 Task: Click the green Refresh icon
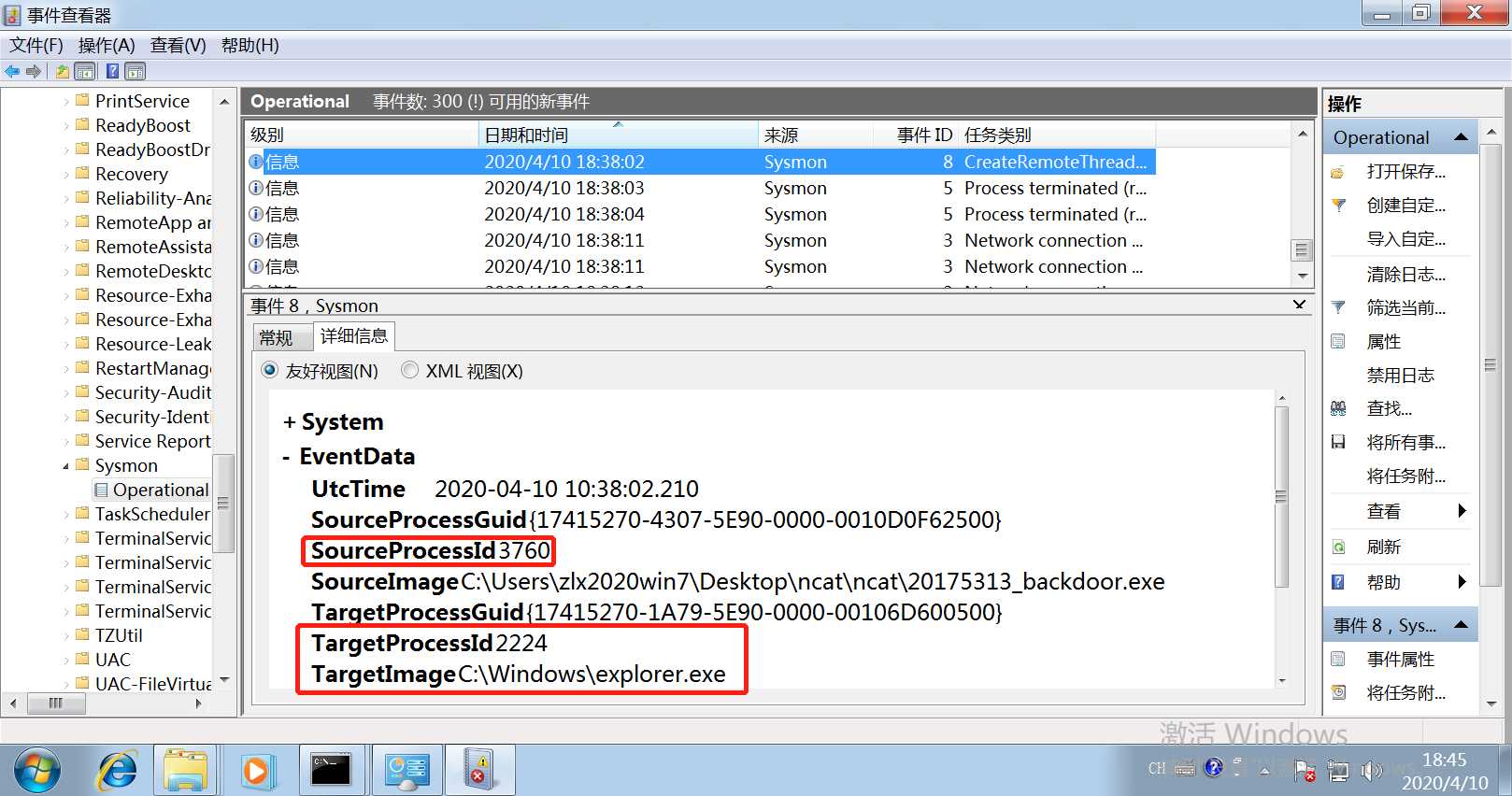[1338, 547]
